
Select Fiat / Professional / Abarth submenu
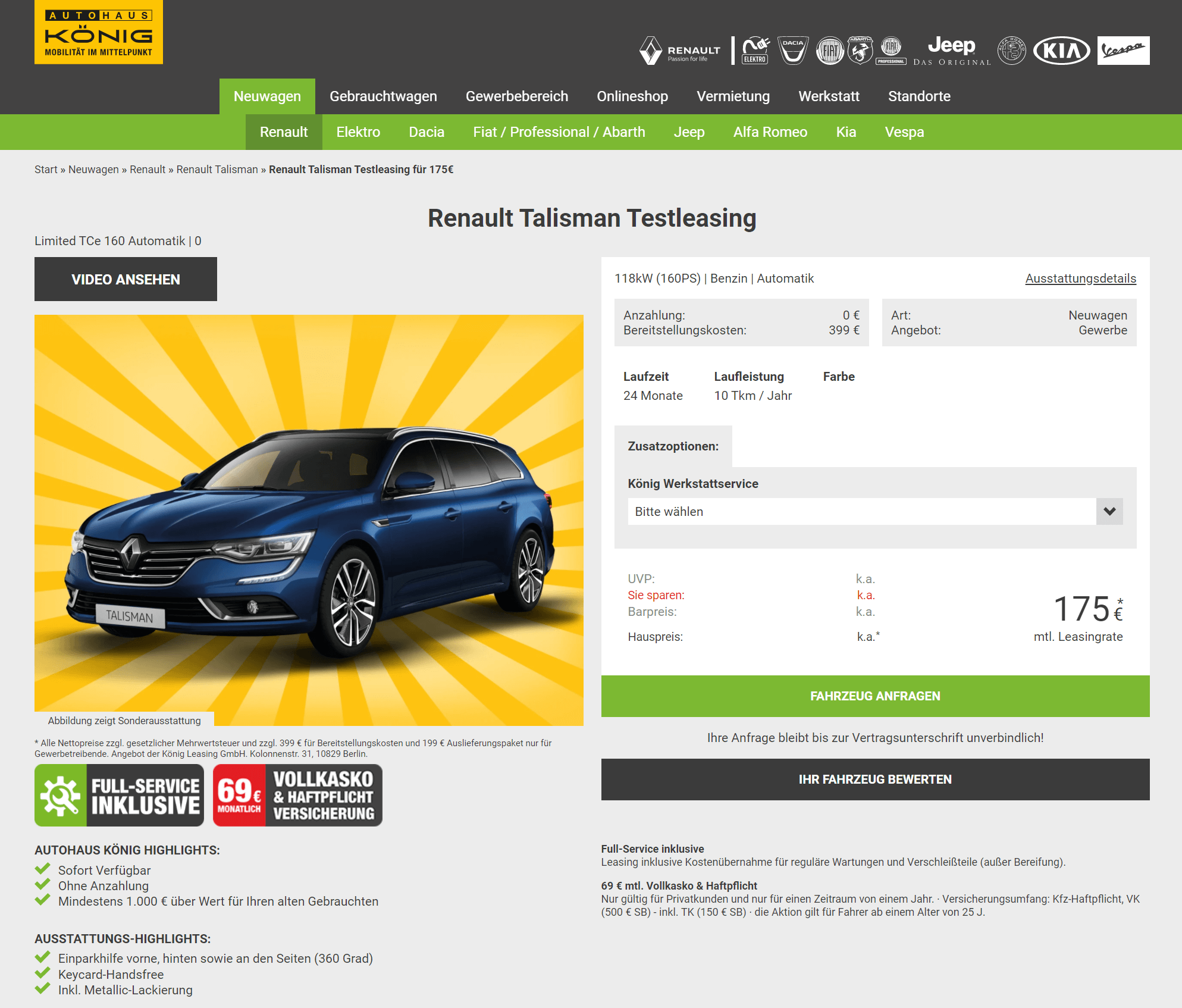tap(559, 132)
